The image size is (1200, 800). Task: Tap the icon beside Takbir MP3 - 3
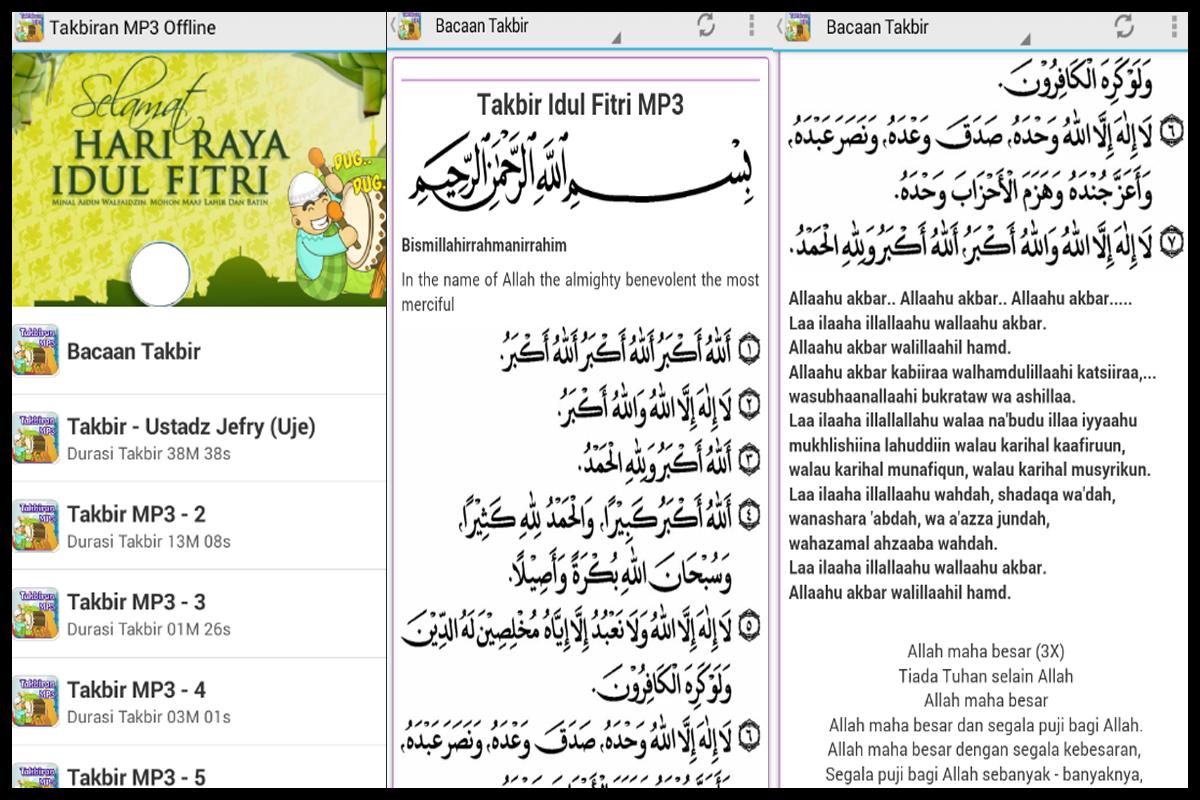tap(36, 614)
